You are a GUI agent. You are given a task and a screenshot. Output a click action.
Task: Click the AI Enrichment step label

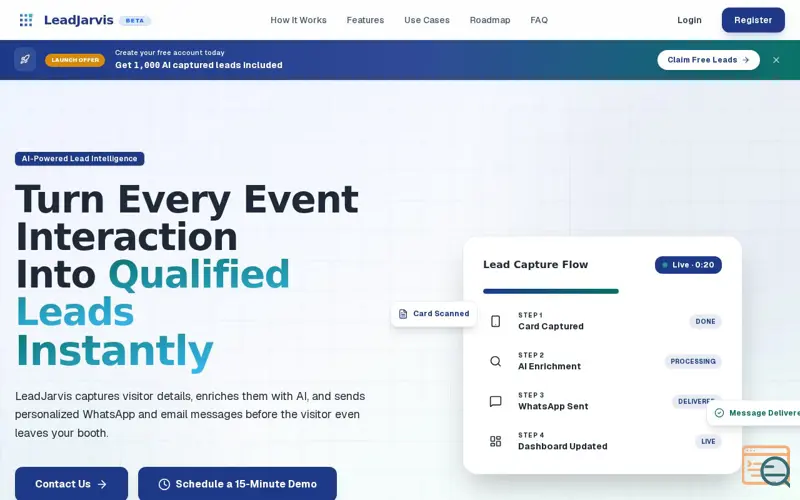click(549, 366)
